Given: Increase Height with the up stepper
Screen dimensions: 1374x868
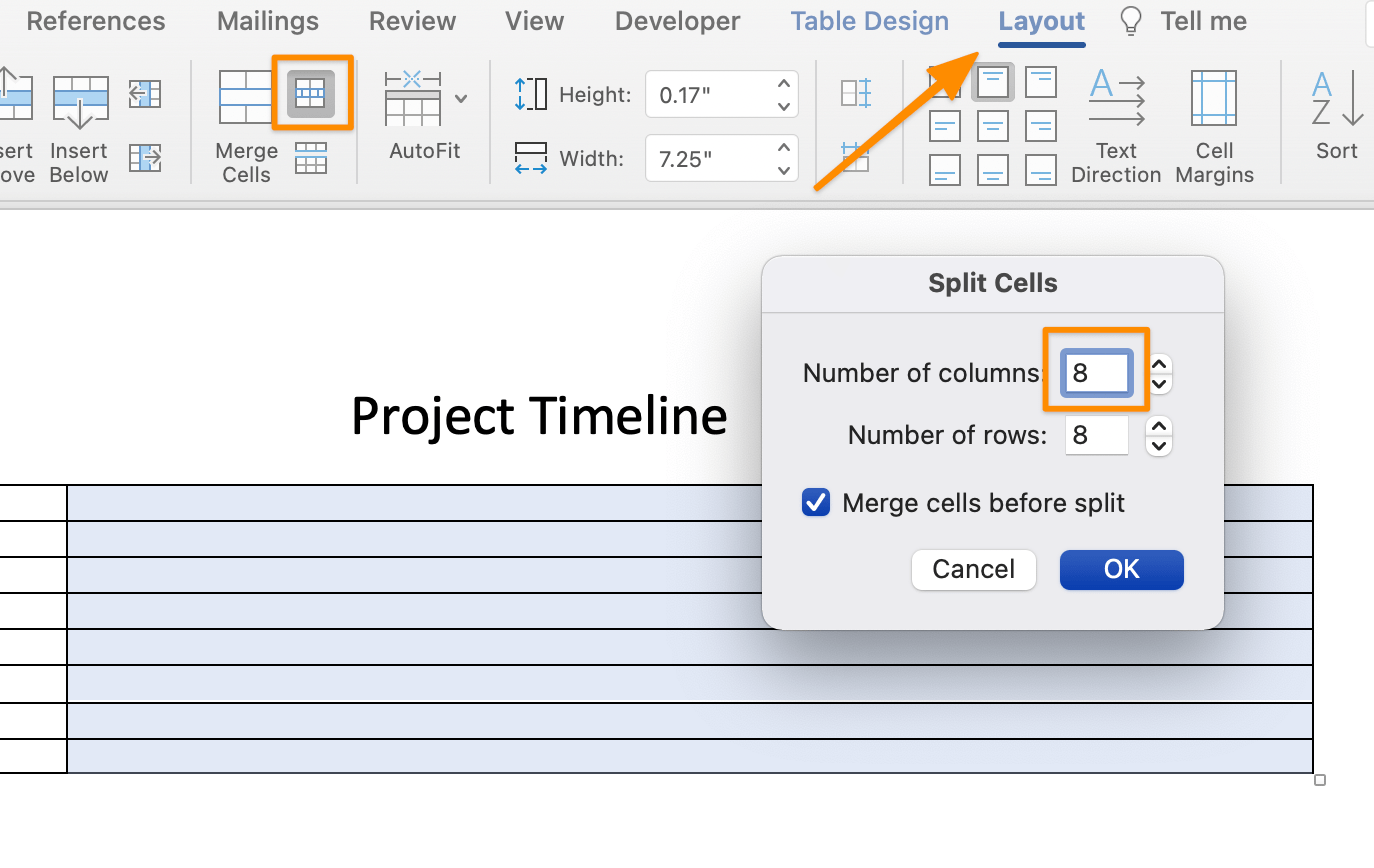Looking at the screenshot, I should 784,85.
